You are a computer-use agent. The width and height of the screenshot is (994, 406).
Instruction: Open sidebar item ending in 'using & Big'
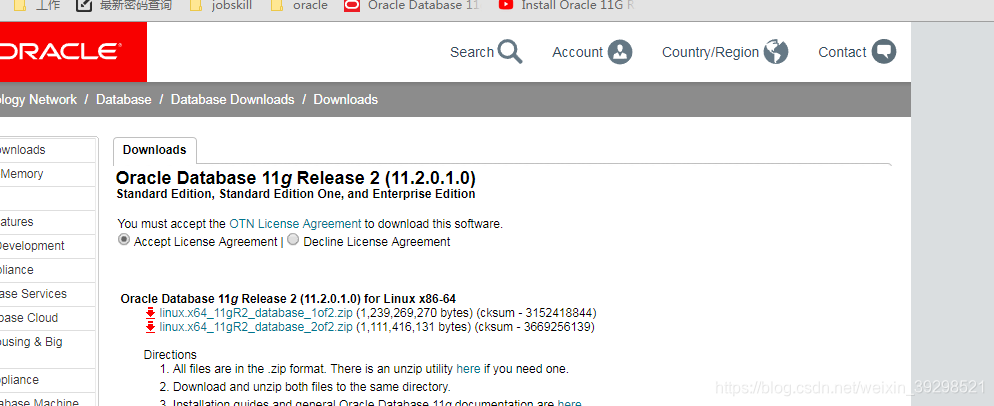pos(31,342)
